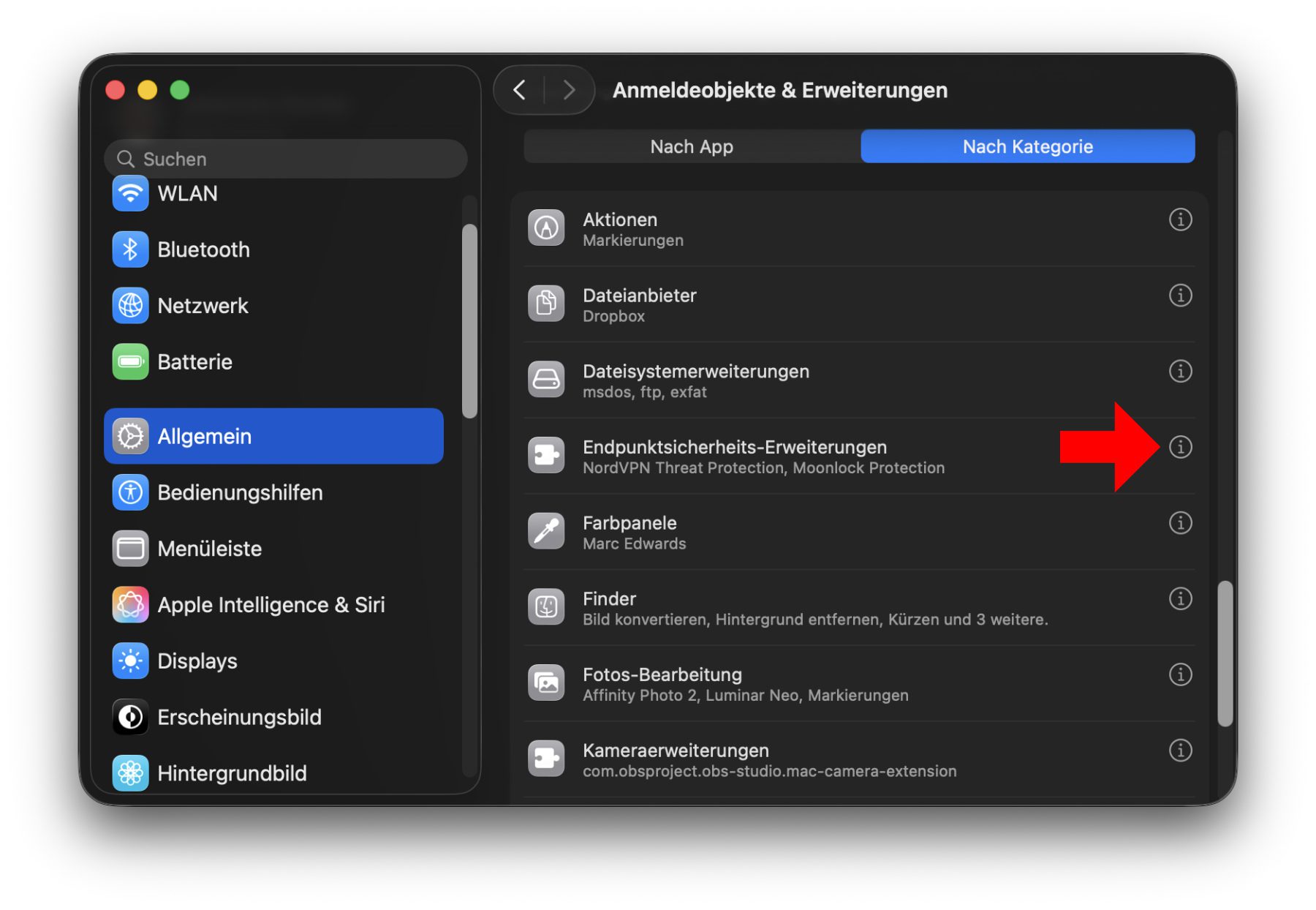Switch to the Nach App tab
Image resolution: width=1316 pixels, height=910 pixels.
tap(692, 147)
